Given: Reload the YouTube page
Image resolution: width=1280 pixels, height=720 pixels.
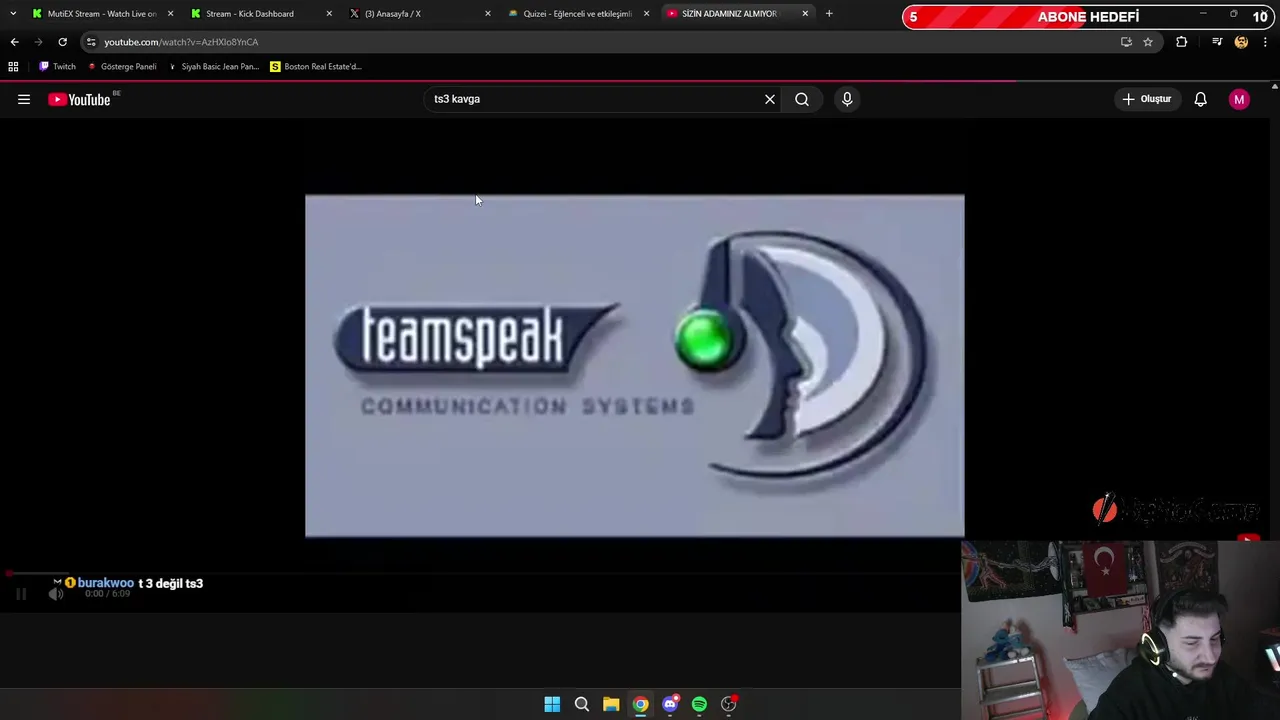Looking at the screenshot, I should [62, 42].
